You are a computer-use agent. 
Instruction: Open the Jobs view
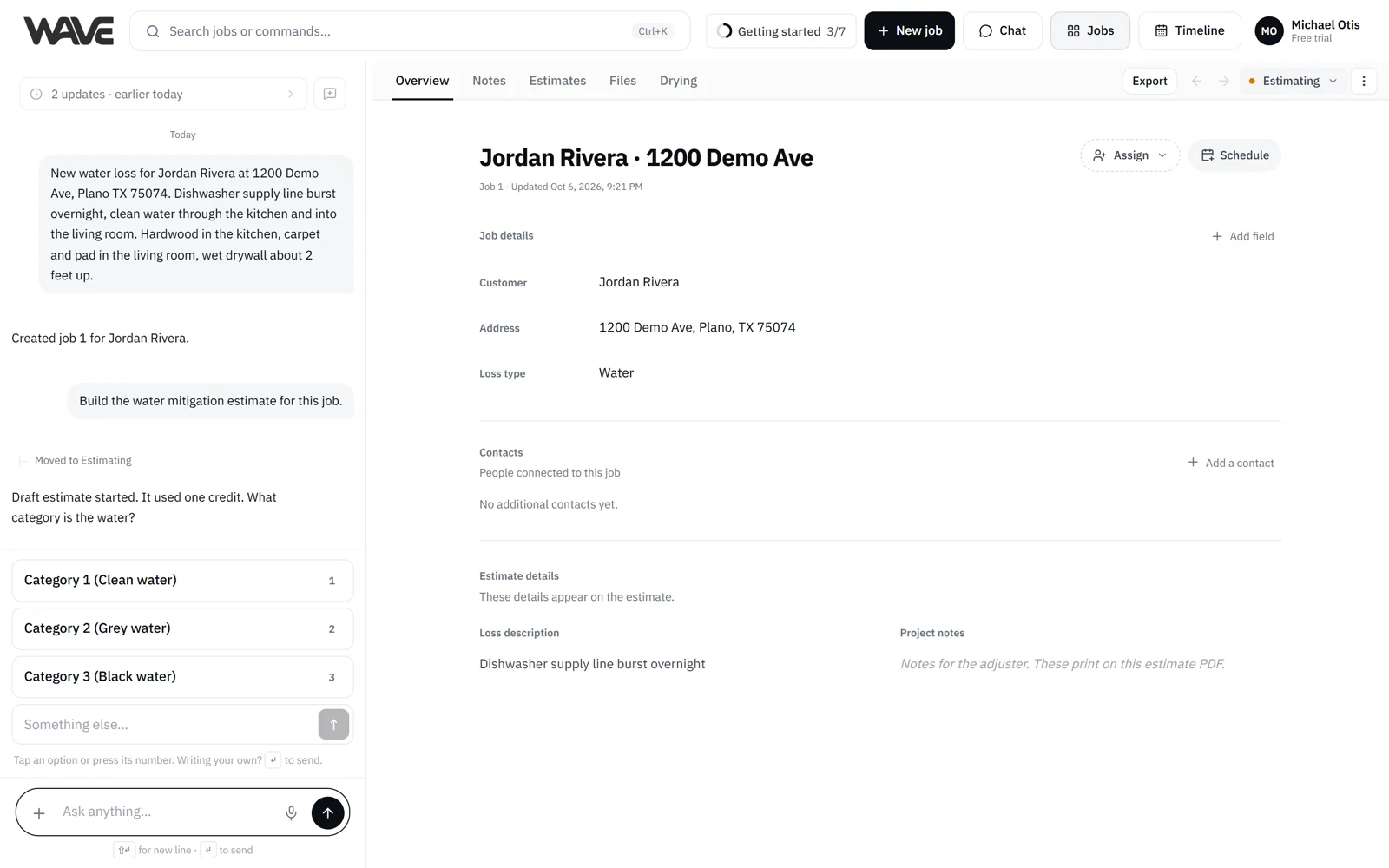coord(1090,31)
